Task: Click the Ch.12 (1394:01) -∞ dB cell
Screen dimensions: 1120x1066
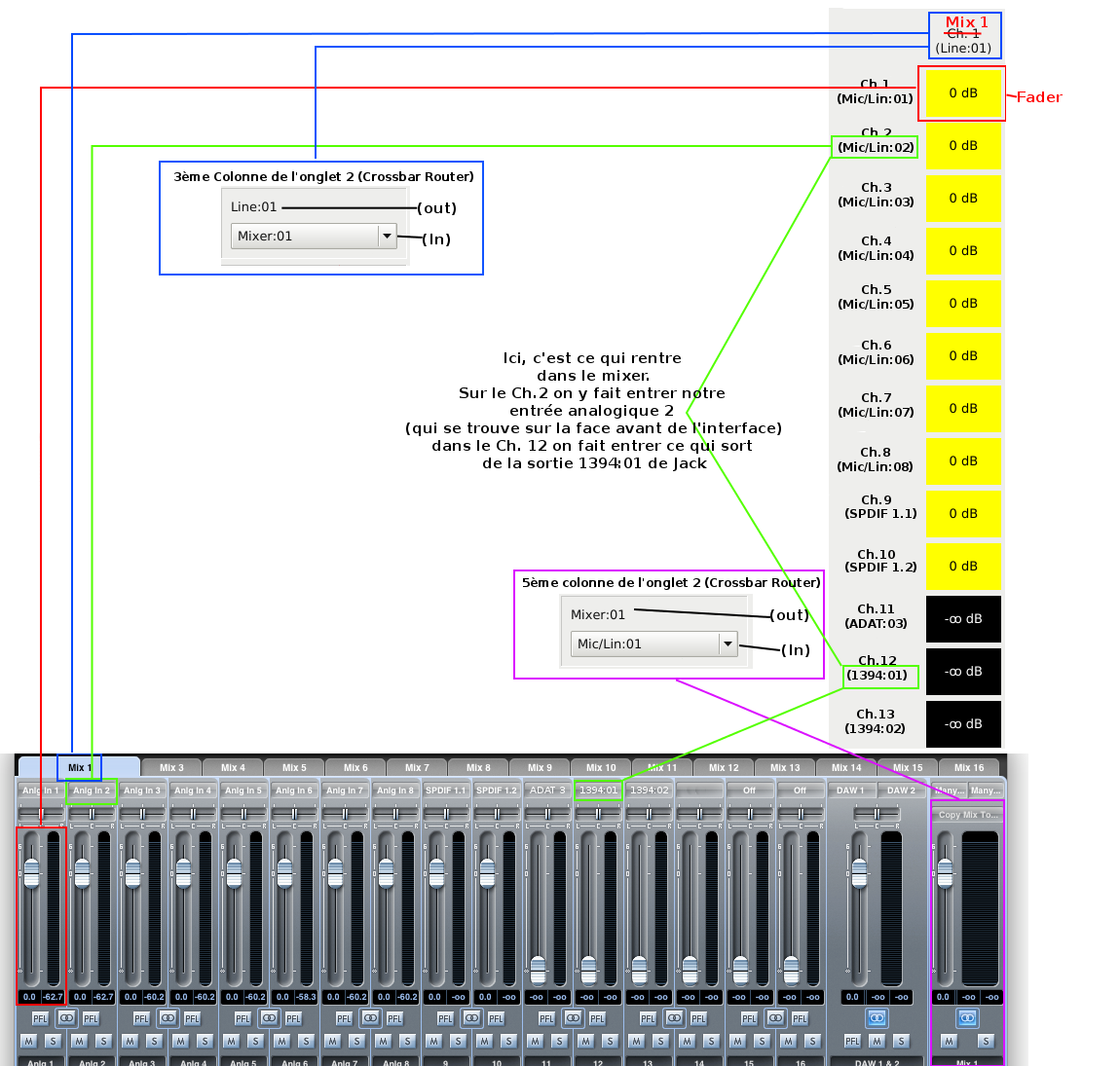Action: [x=963, y=671]
